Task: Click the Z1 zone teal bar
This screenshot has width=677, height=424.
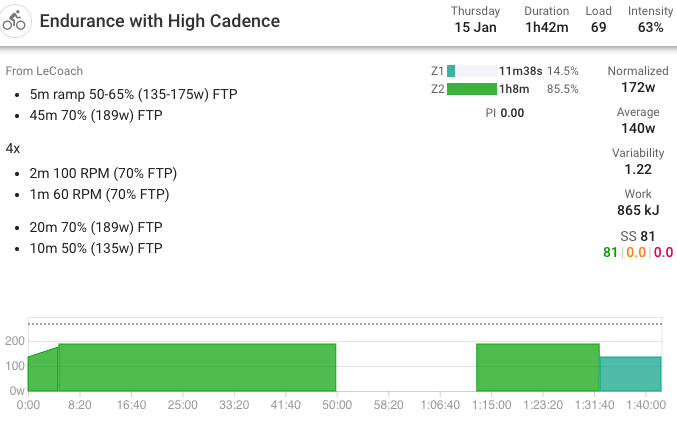Action: point(452,71)
